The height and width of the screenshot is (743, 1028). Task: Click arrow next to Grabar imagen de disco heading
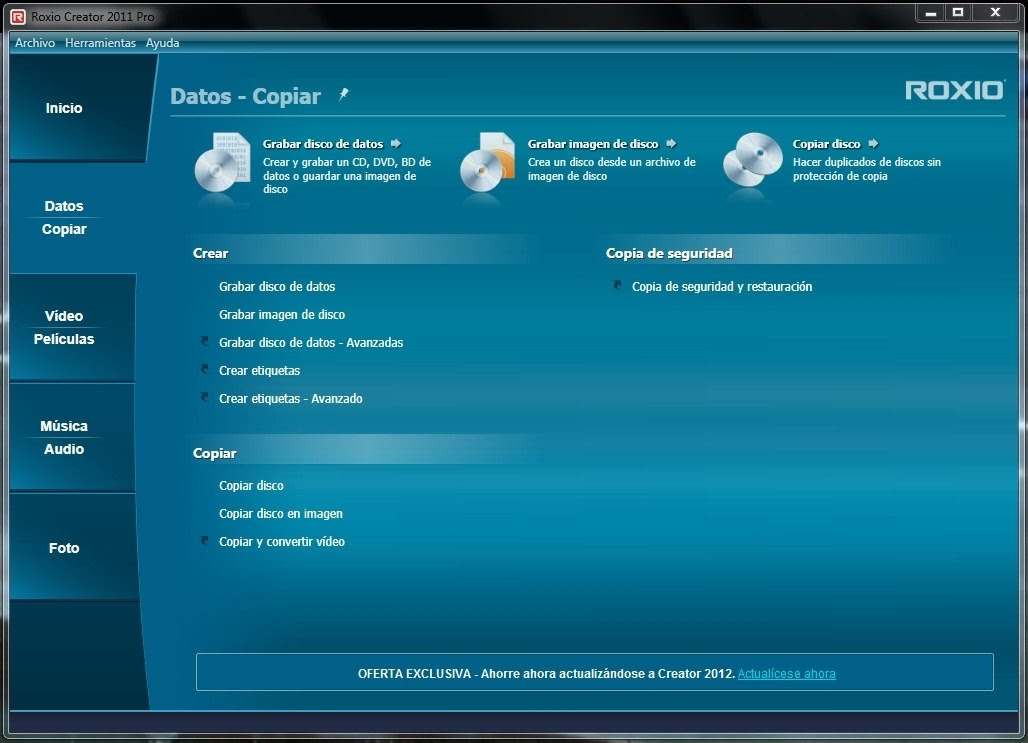coord(671,144)
